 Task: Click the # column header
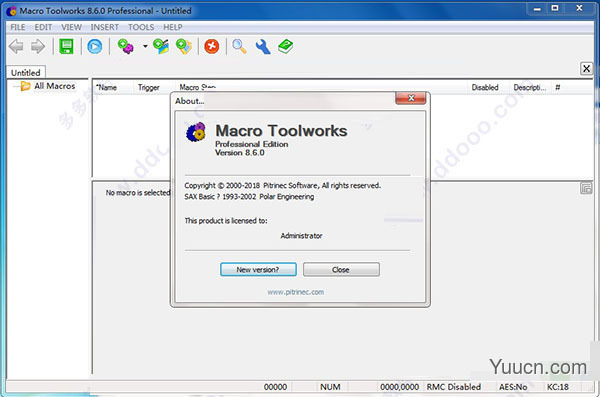pos(558,88)
